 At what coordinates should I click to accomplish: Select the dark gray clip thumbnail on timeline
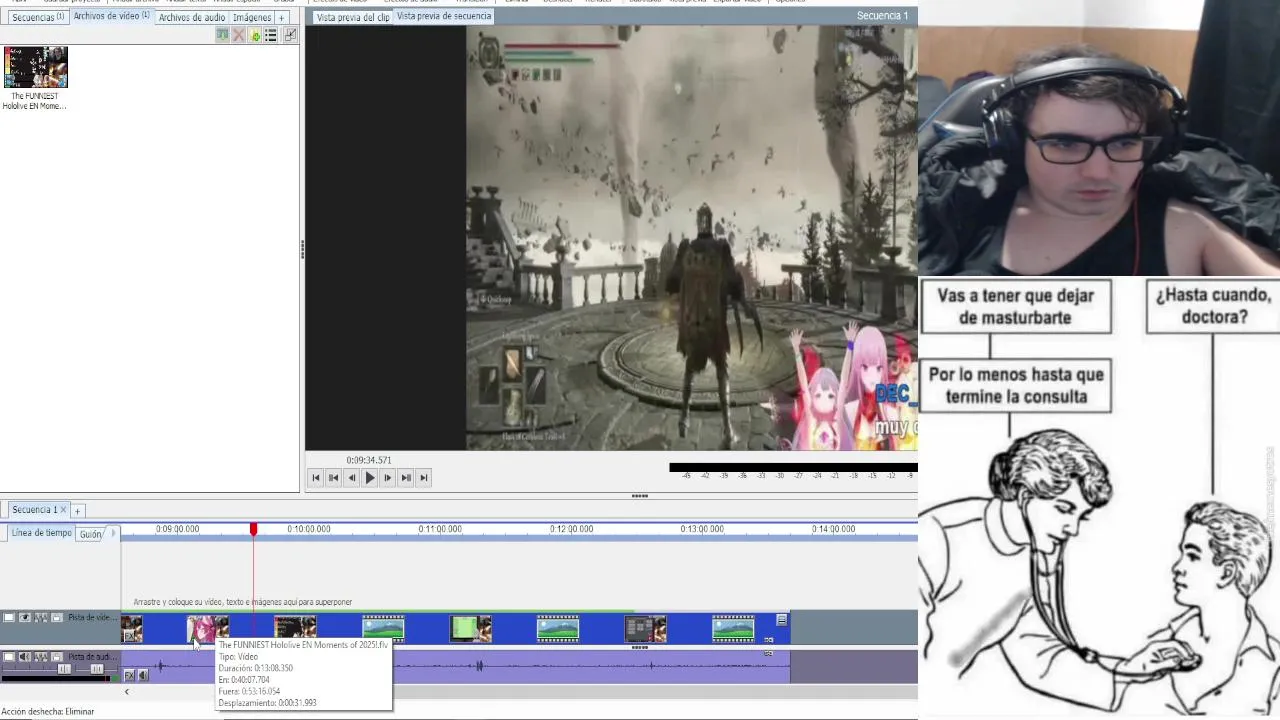pyautogui.click(x=645, y=628)
